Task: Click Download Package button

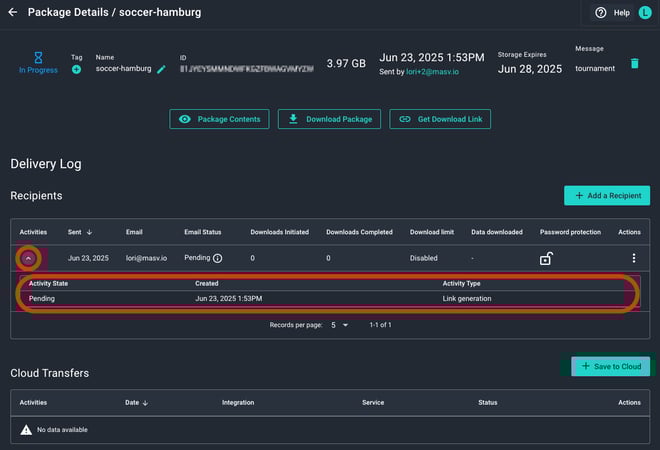Action: click(329, 119)
